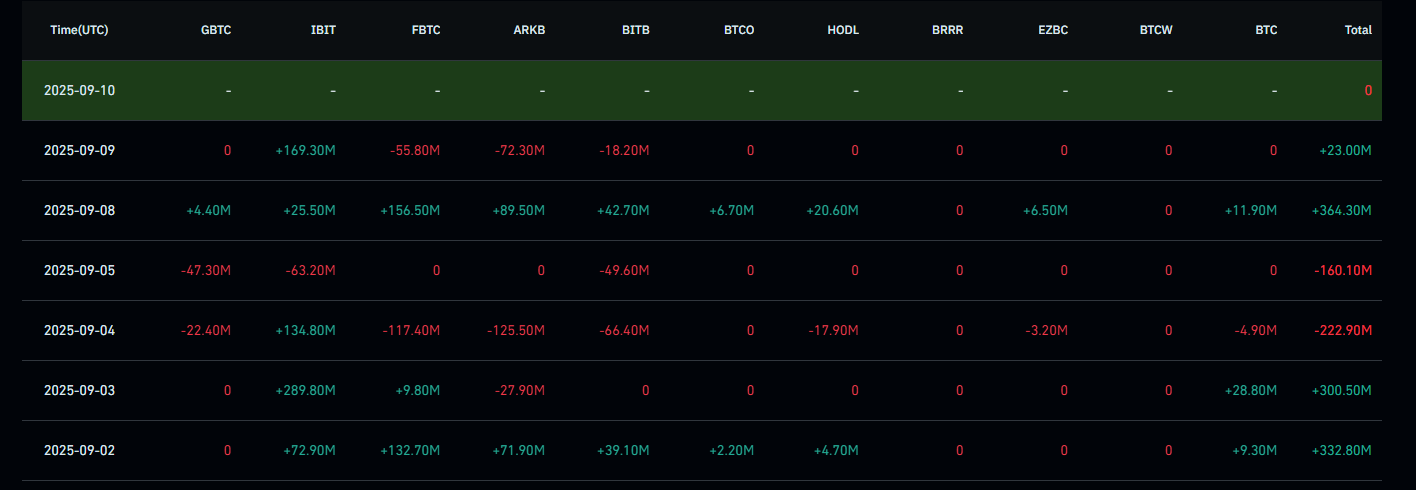Click the +169.30M IBIT inflow value

point(305,150)
